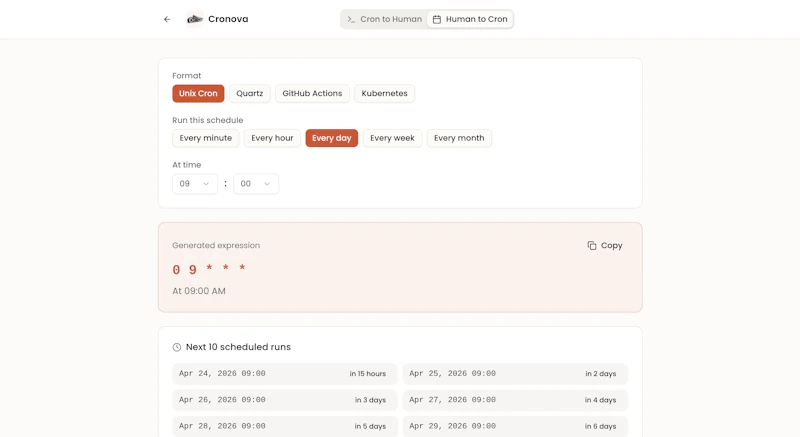Click the Run this schedule label

point(208,120)
